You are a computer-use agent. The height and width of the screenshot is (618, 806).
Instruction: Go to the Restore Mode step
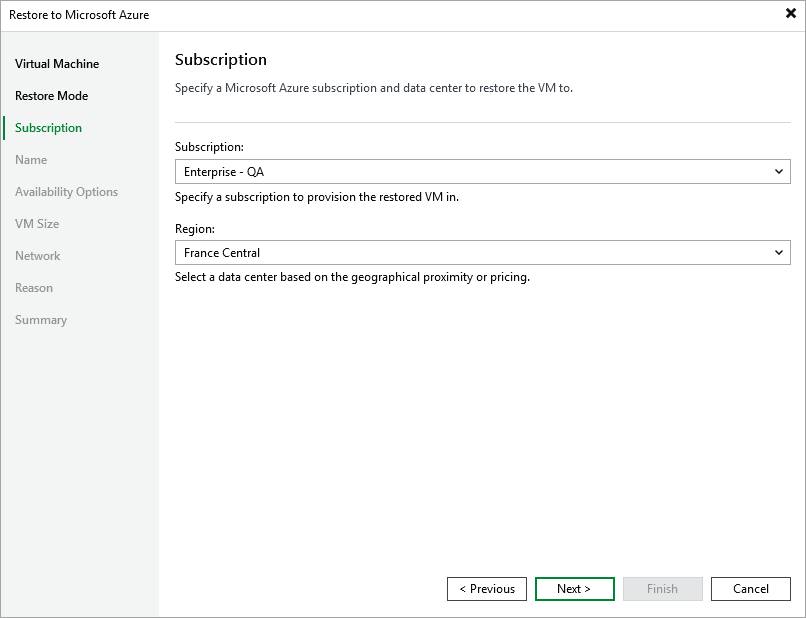point(51,96)
